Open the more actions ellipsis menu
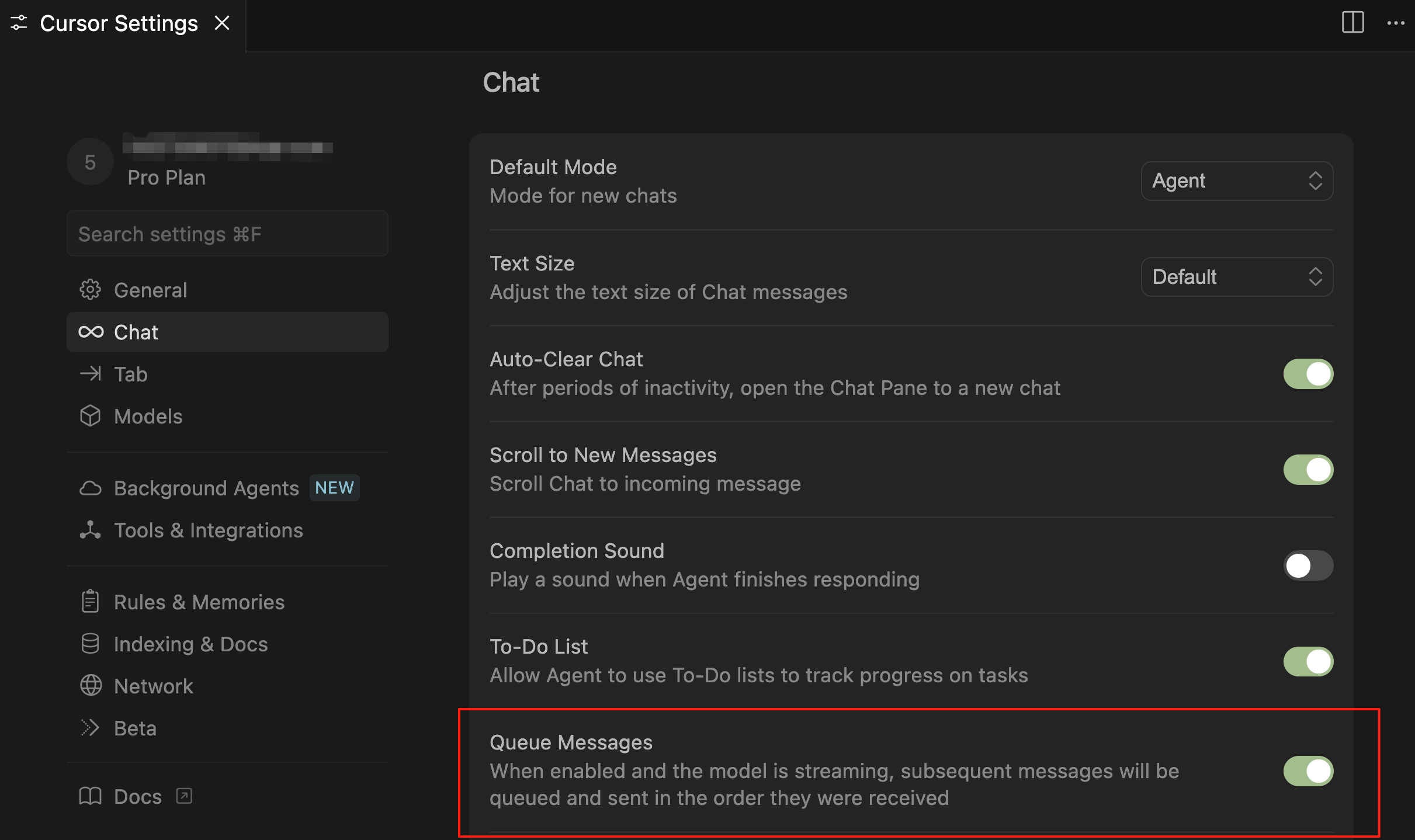The width and height of the screenshot is (1415, 840). pyautogui.click(x=1396, y=23)
